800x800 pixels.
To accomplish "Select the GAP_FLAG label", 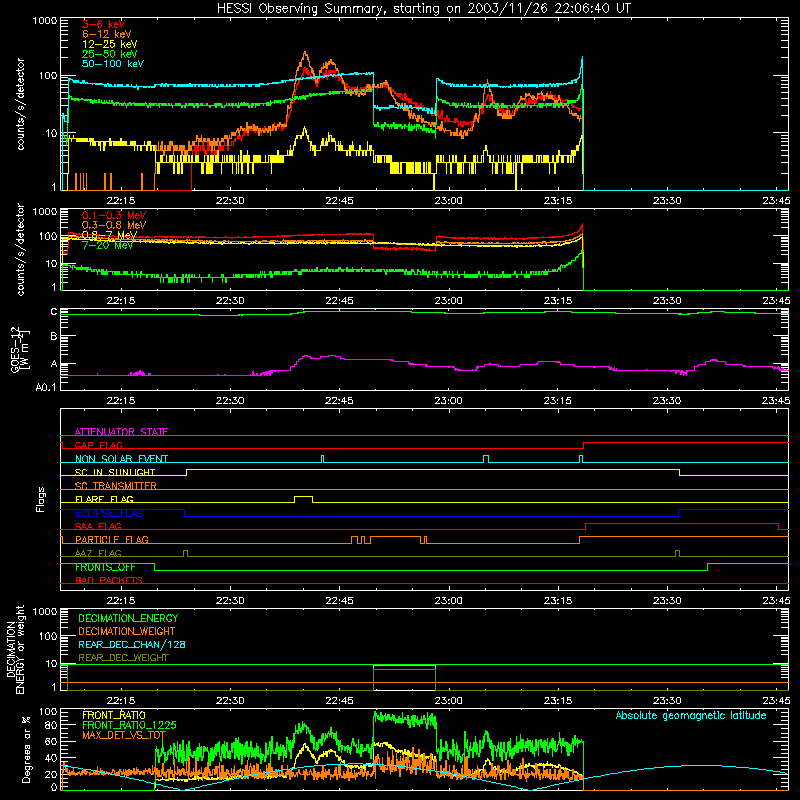I will click(x=98, y=445).
